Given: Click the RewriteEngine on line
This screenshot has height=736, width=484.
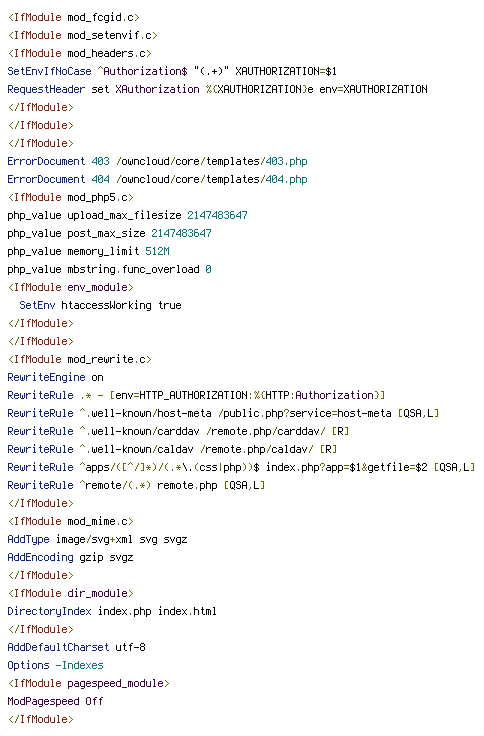Looking at the screenshot, I should tap(55, 377).
